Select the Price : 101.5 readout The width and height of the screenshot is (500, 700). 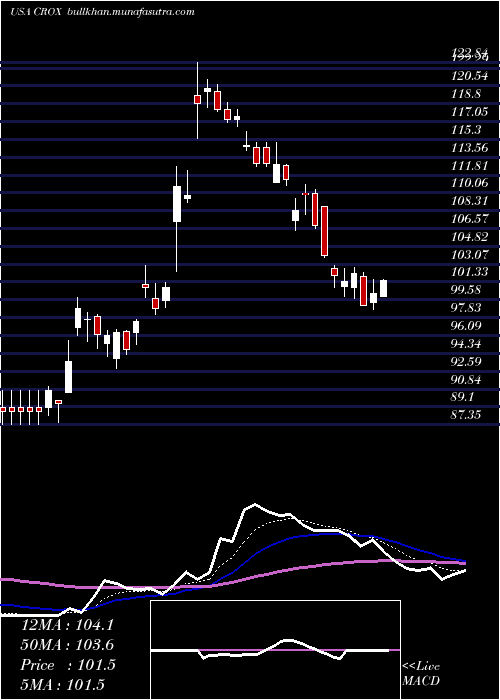(68, 665)
